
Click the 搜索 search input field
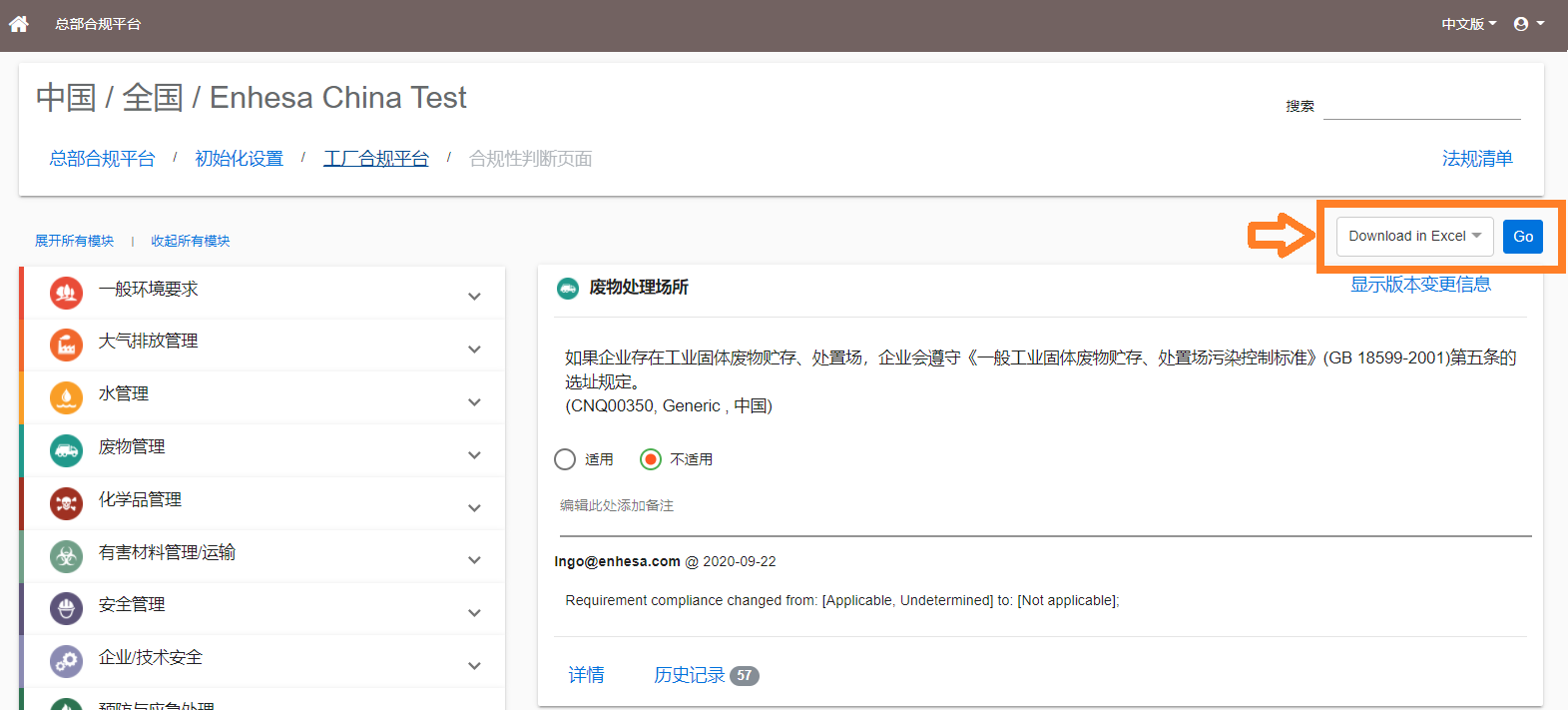1421,106
